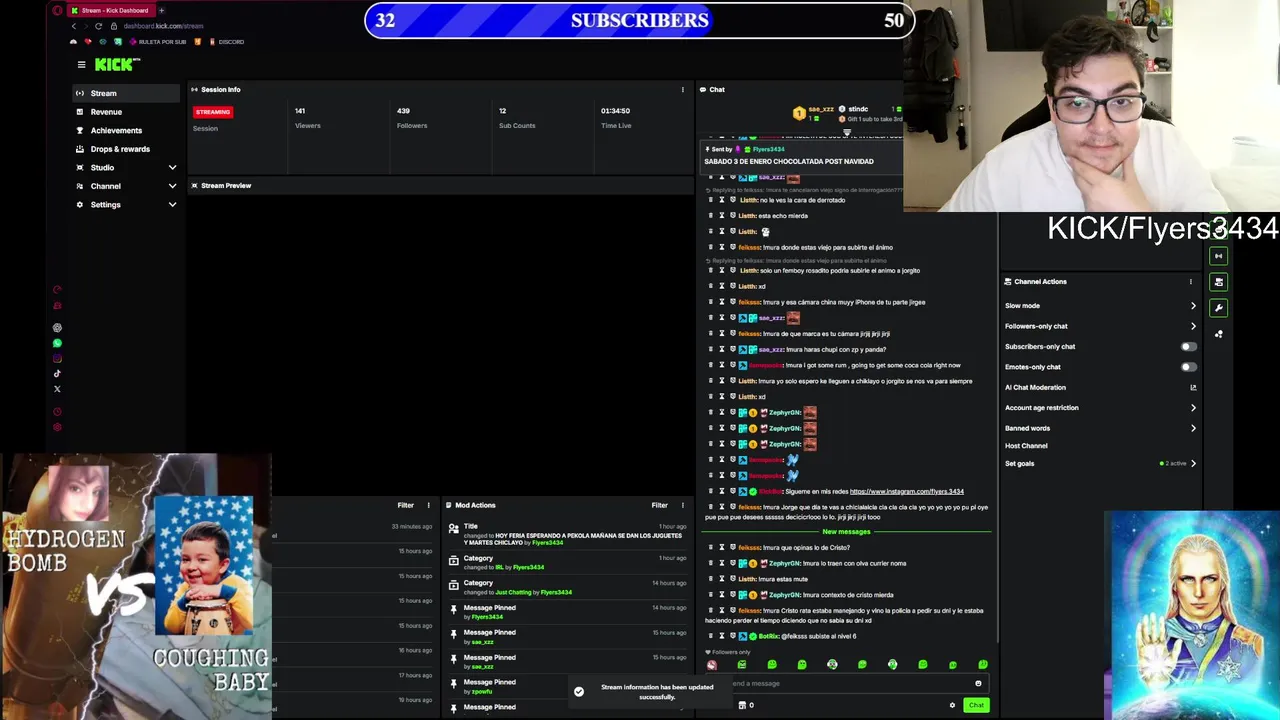The width and height of the screenshot is (1280, 720).
Task: Select Stream in sidebar
Action: 126,93
